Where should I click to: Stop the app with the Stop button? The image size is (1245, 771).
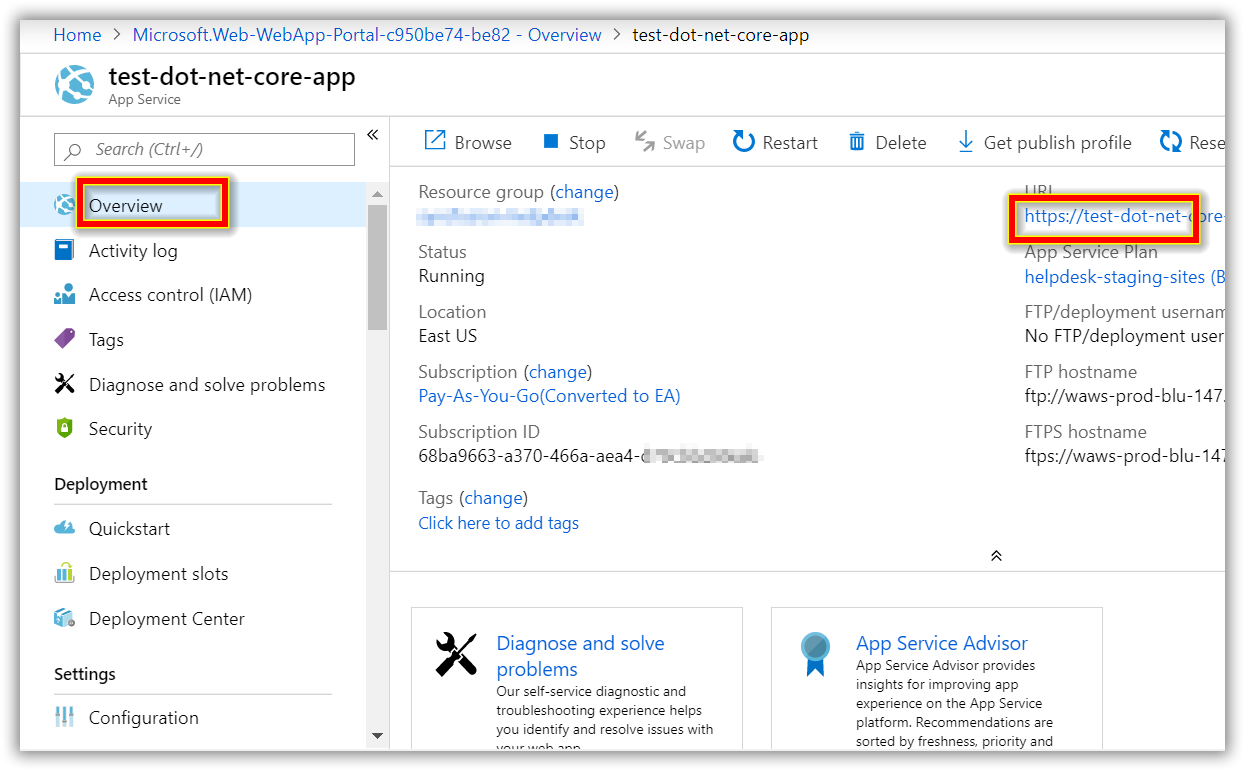coord(574,142)
